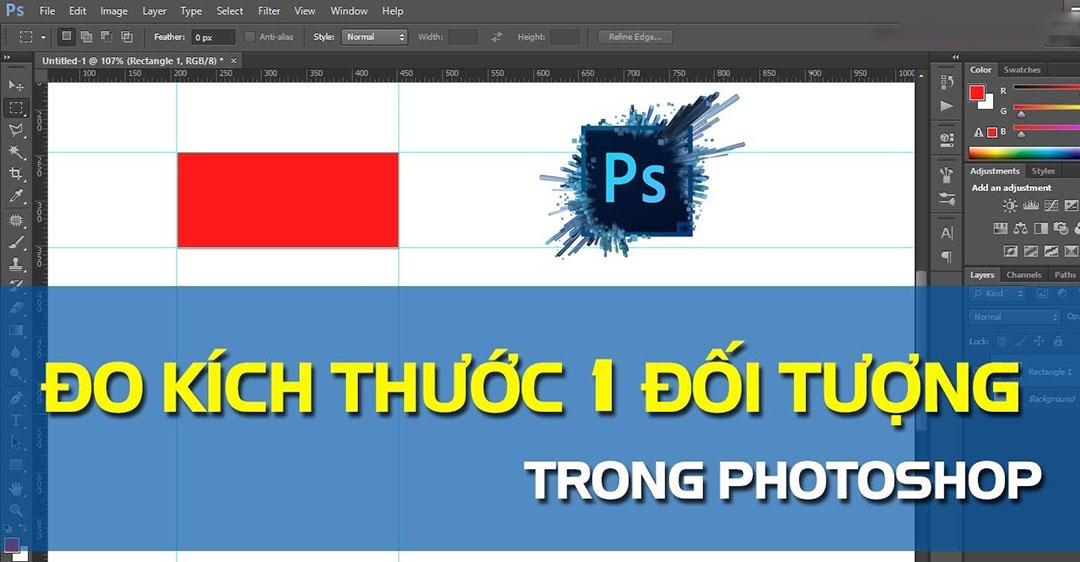The height and width of the screenshot is (562, 1080).
Task: Select the Eyedropper tool
Action: (16, 196)
